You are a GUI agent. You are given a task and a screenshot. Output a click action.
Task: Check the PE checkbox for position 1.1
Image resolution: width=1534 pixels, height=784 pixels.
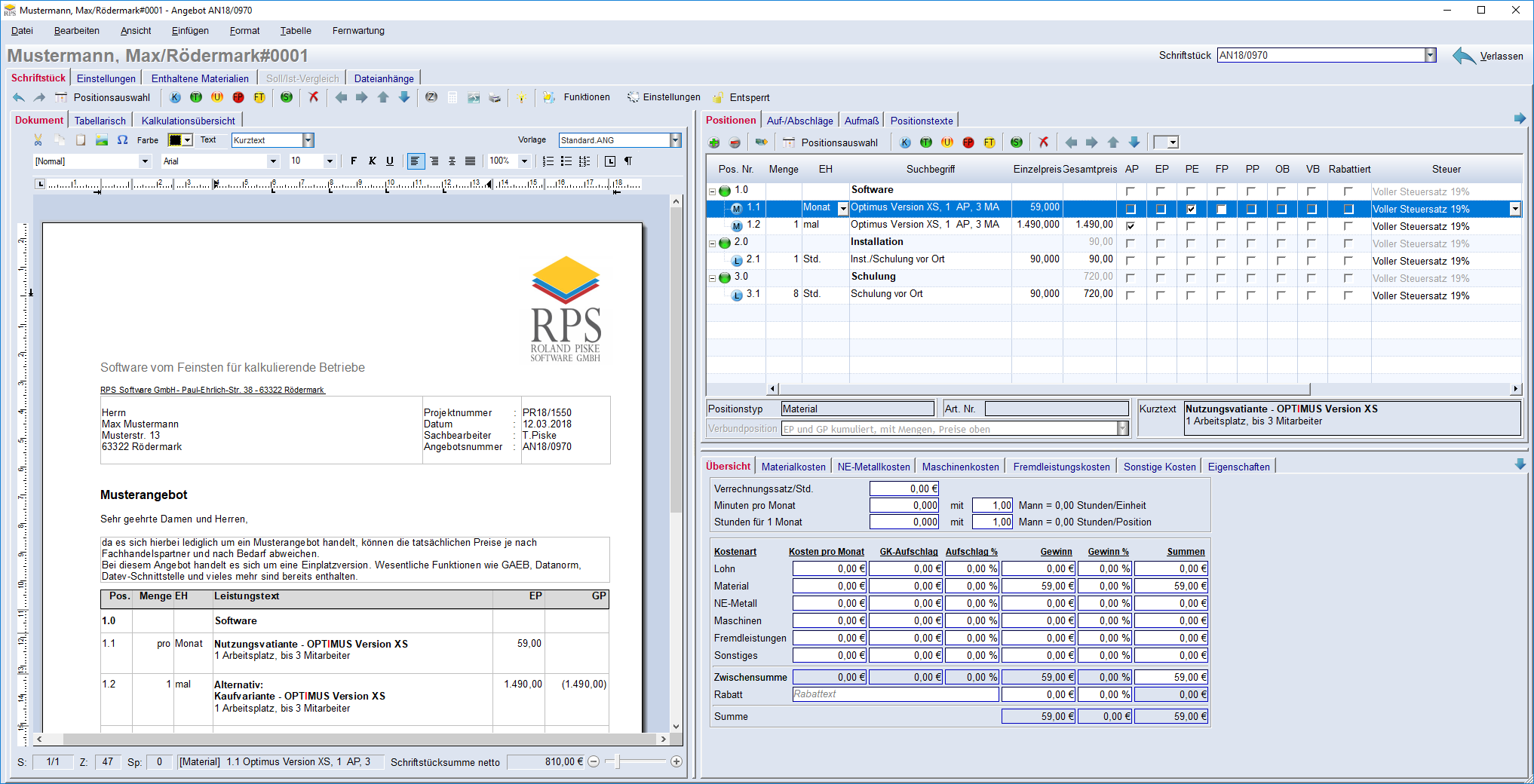tap(1192, 210)
